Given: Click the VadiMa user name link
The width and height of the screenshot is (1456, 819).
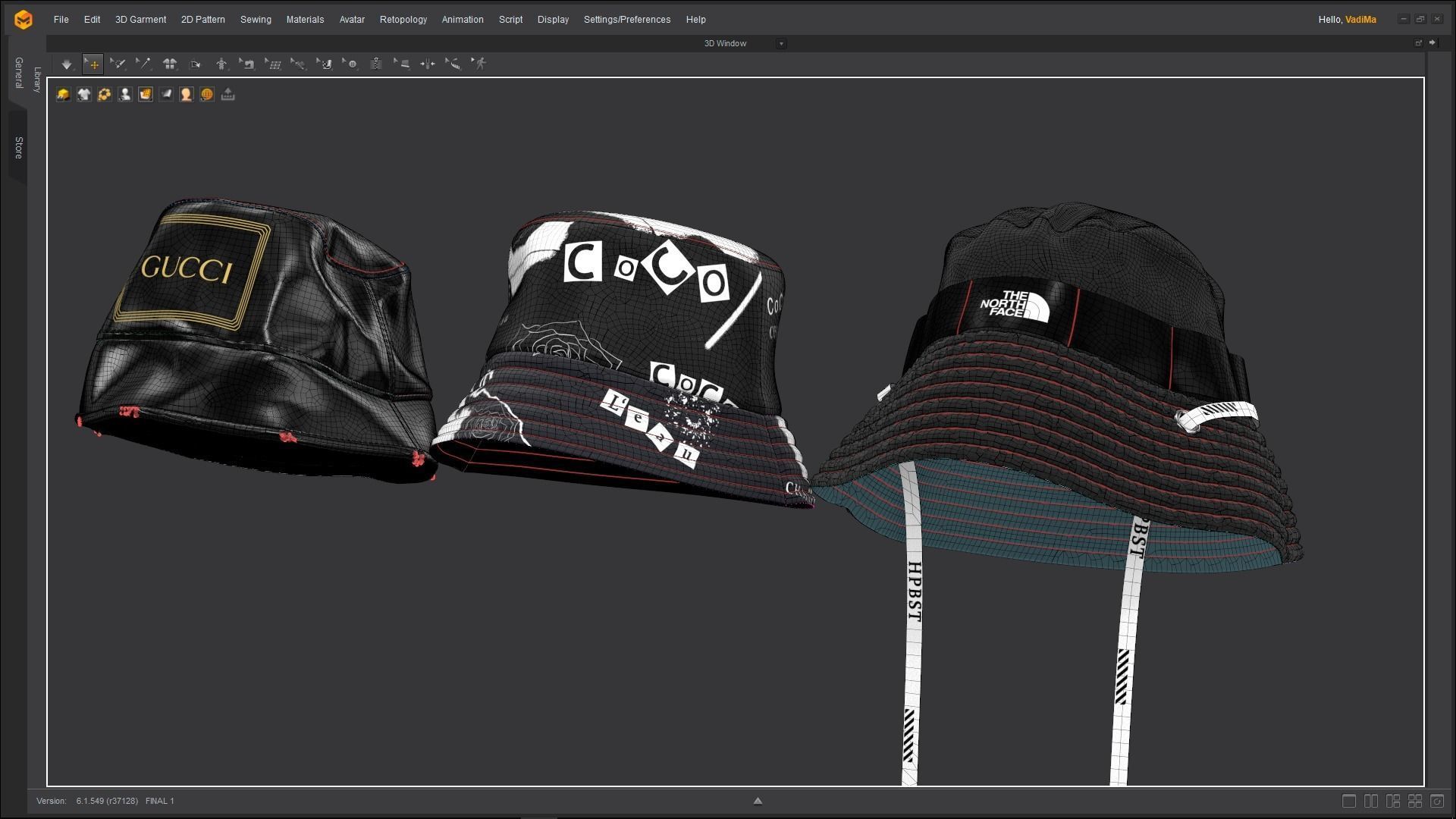Looking at the screenshot, I should point(1360,20).
